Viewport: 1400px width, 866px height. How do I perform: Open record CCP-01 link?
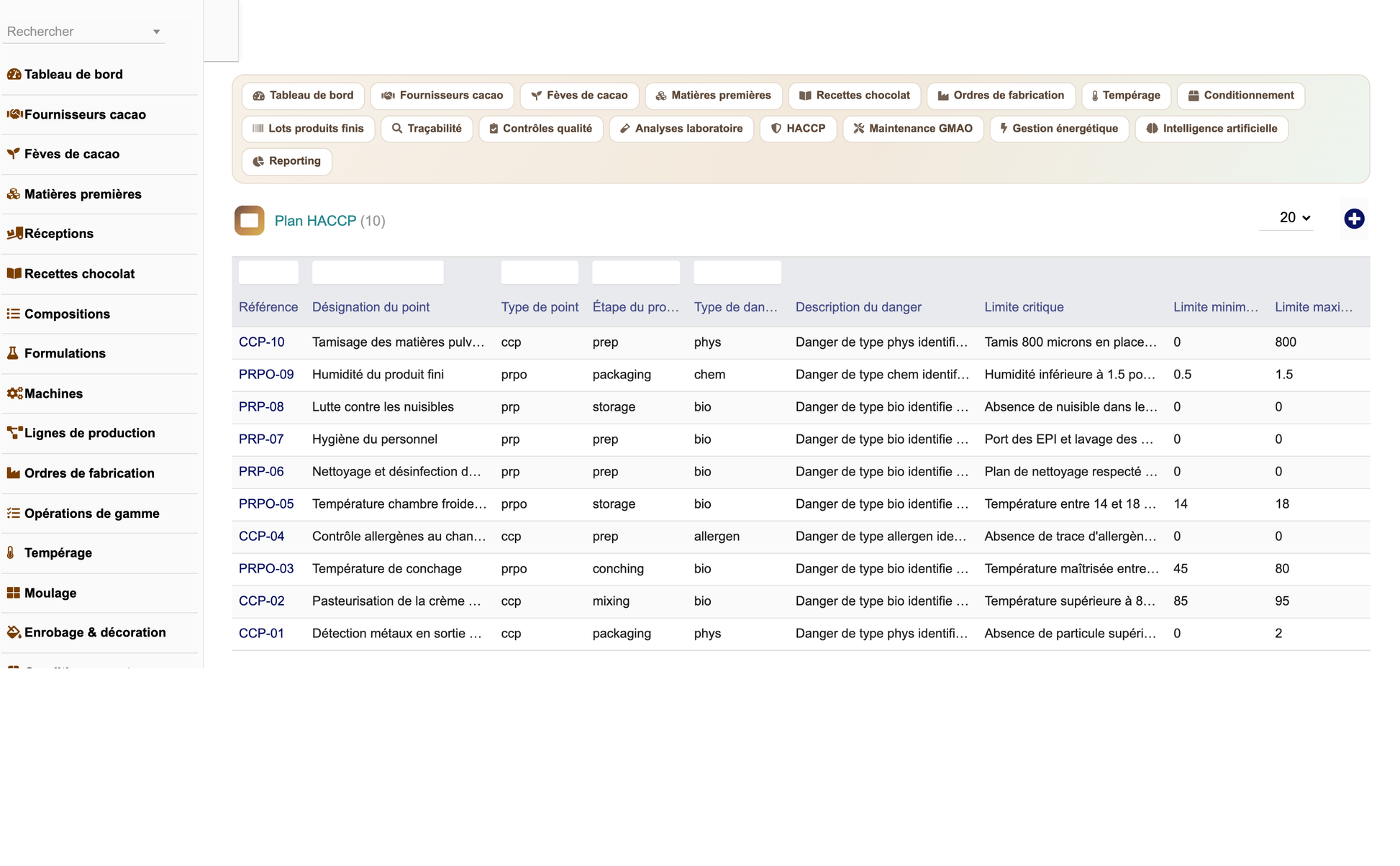(x=261, y=634)
